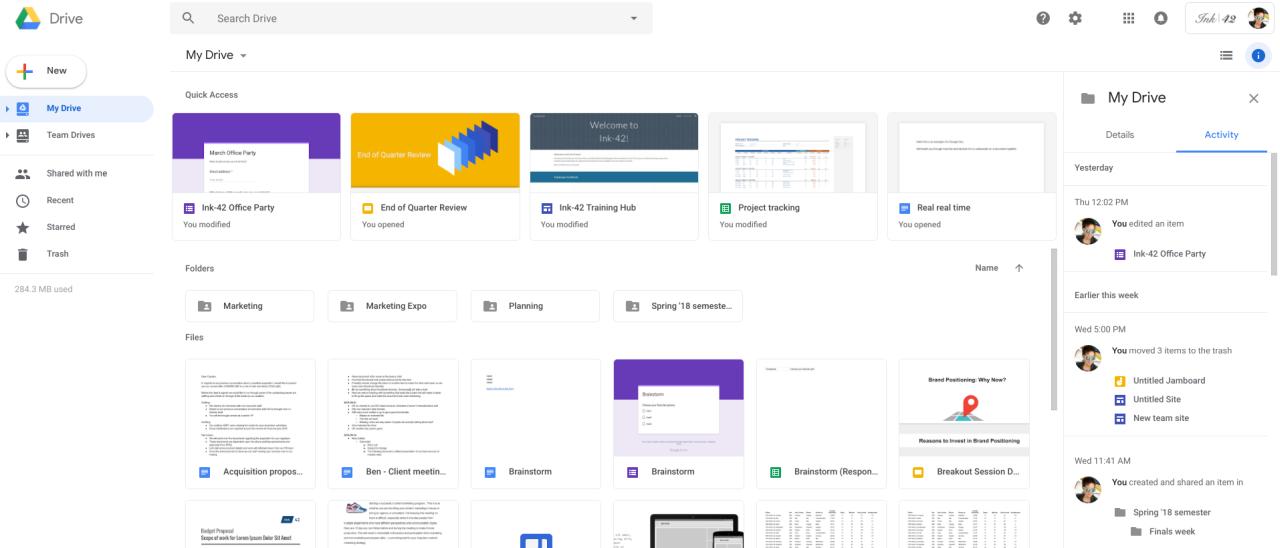Click the Google Drive logo
The height and width of the screenshot is (548, 1280).
click(27, 18)
